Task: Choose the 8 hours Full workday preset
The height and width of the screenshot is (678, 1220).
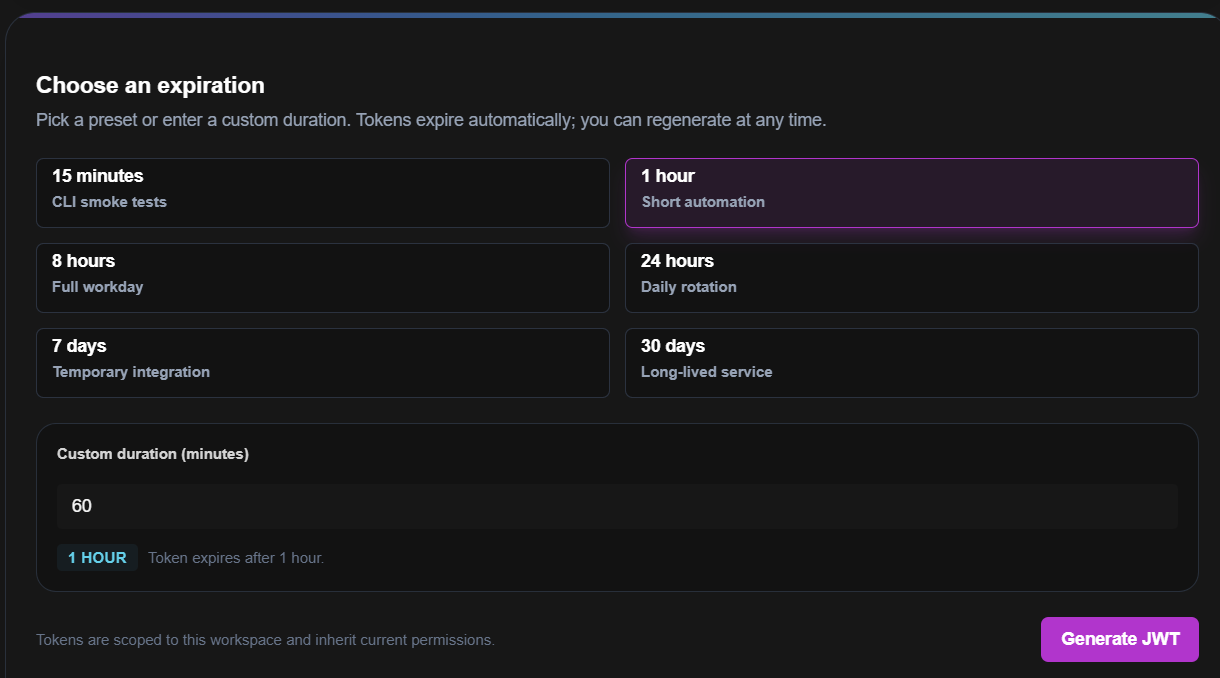Action: point(322,278)
